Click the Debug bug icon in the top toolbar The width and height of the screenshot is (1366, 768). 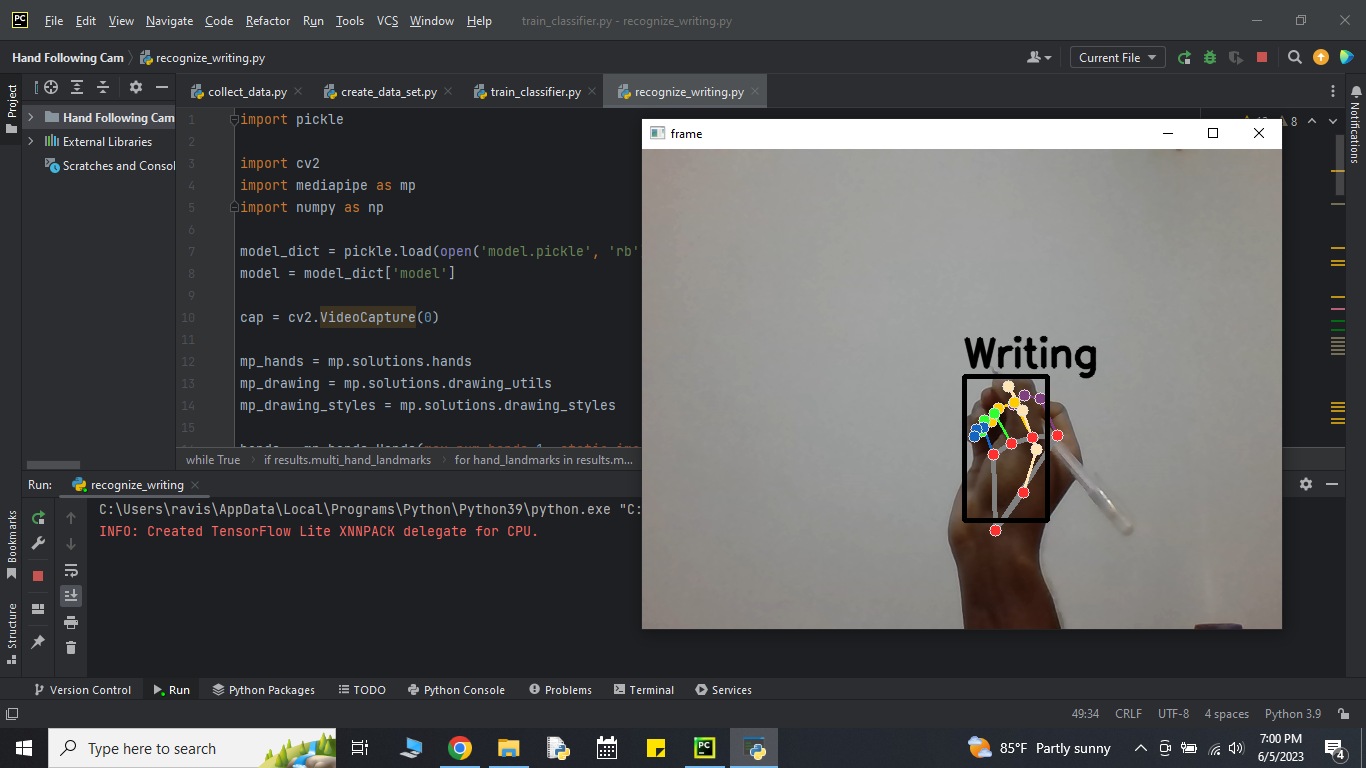click(x=1210, y=58)
